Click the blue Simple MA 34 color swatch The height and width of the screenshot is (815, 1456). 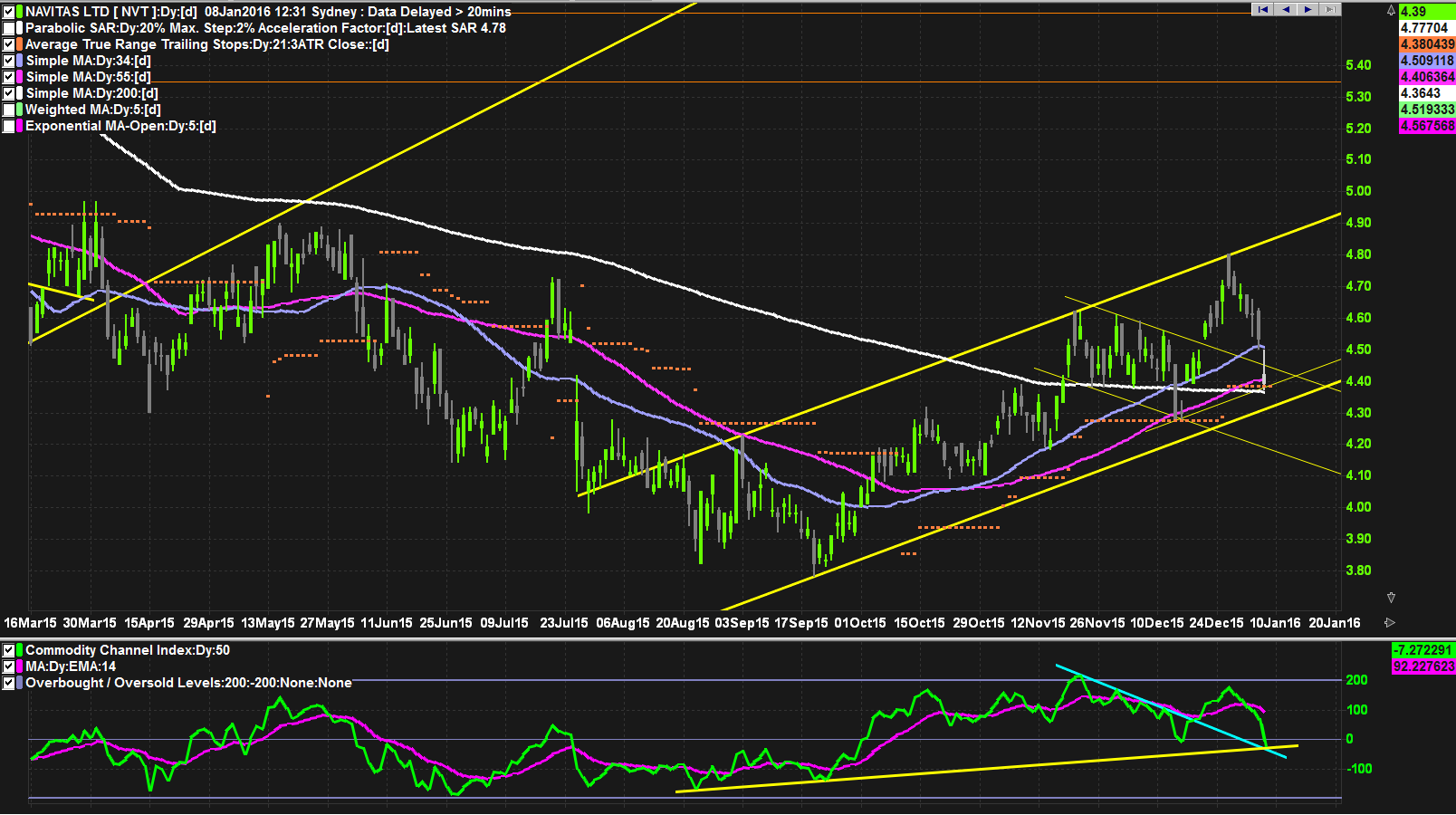pos(19,61)
